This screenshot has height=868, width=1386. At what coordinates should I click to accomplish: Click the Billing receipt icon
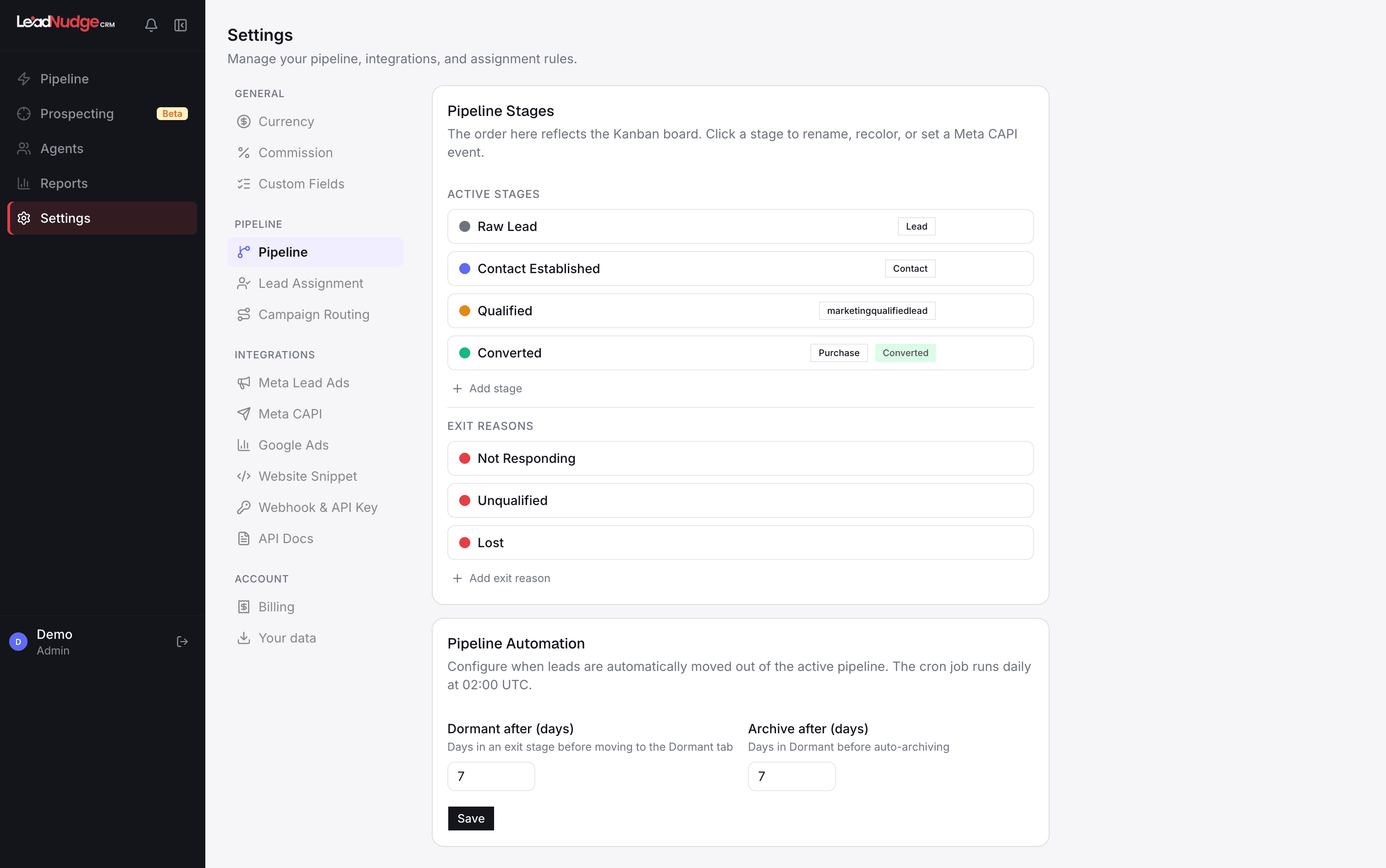[243, 607]
